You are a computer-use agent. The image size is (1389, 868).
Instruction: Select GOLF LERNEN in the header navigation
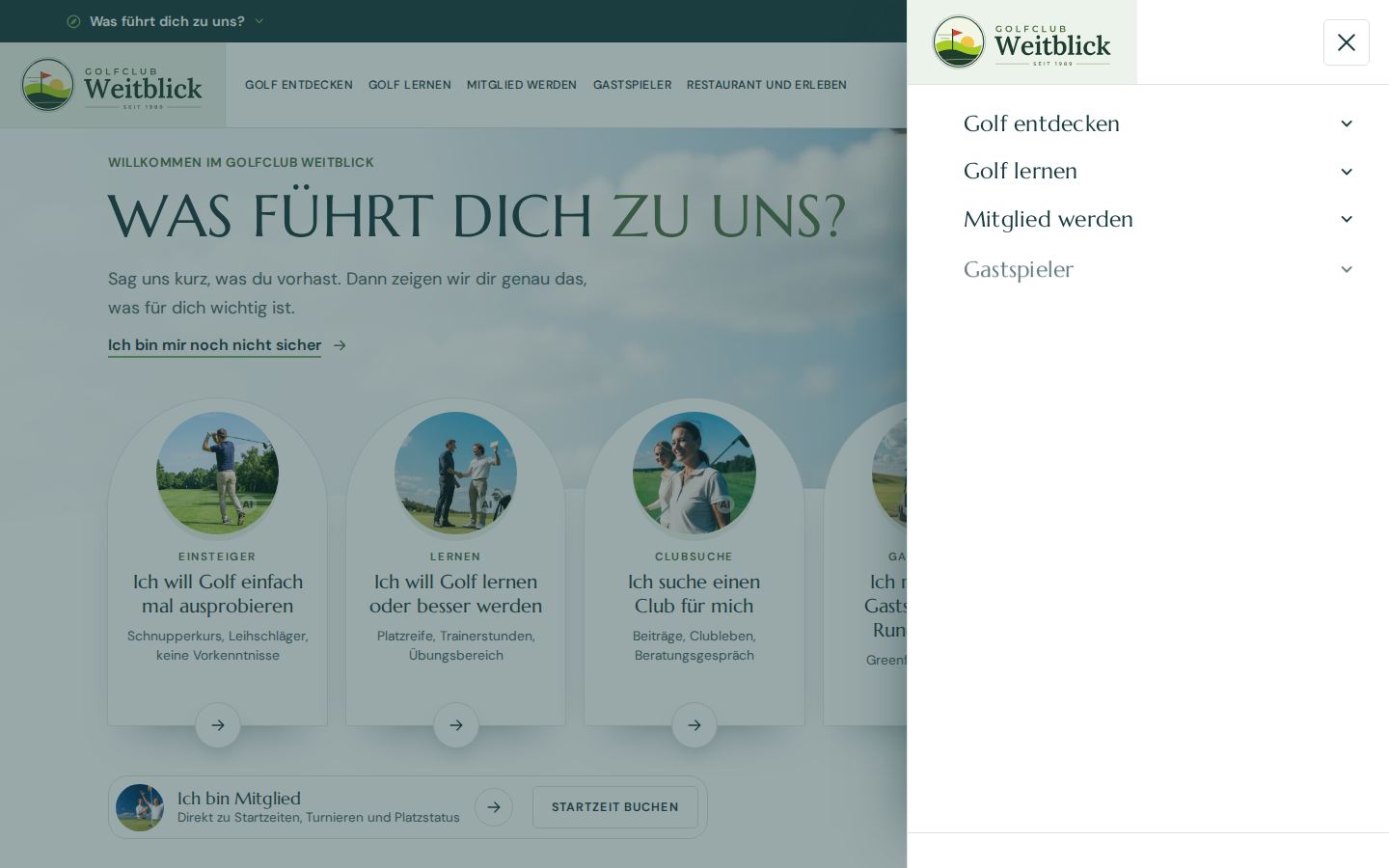pos(410,85)
